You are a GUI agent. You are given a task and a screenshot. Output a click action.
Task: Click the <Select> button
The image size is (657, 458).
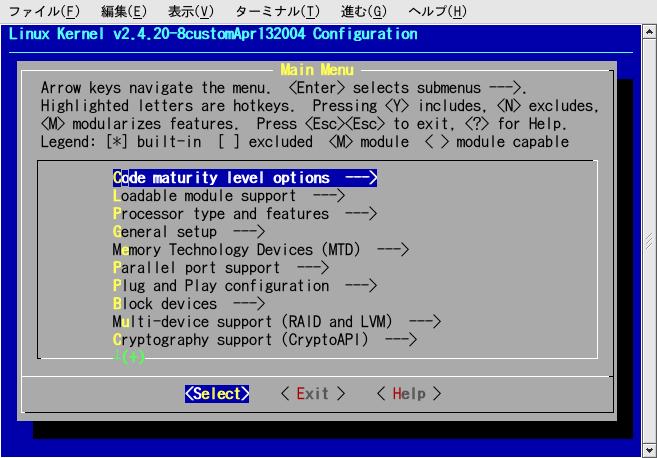tap(217, 394)
